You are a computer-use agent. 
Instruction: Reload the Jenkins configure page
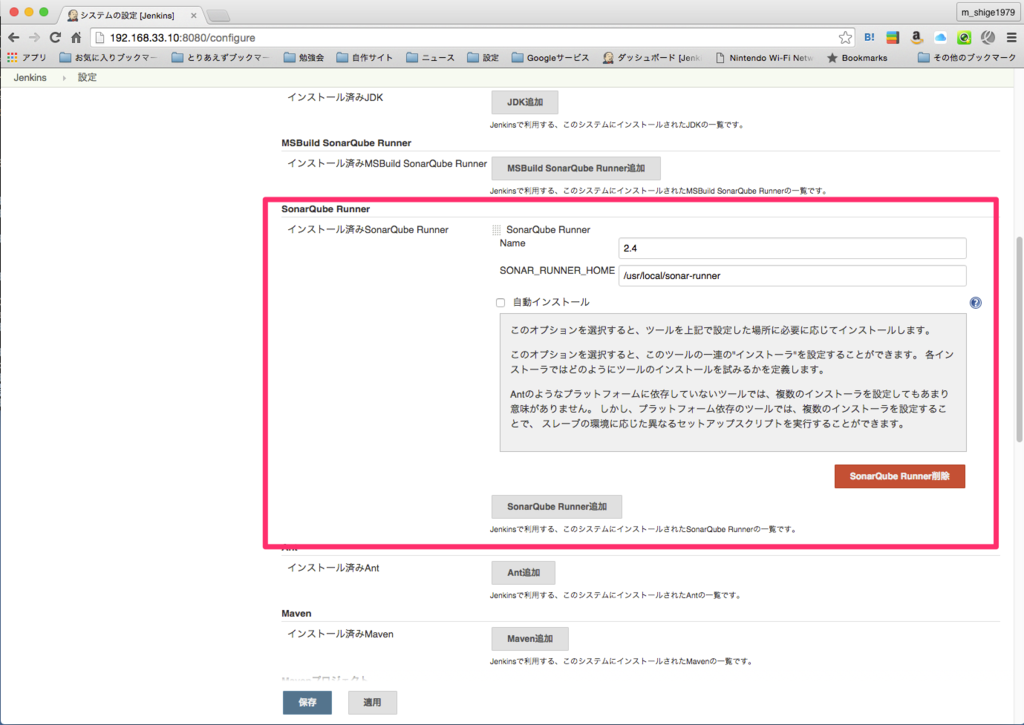pos(56,38)
